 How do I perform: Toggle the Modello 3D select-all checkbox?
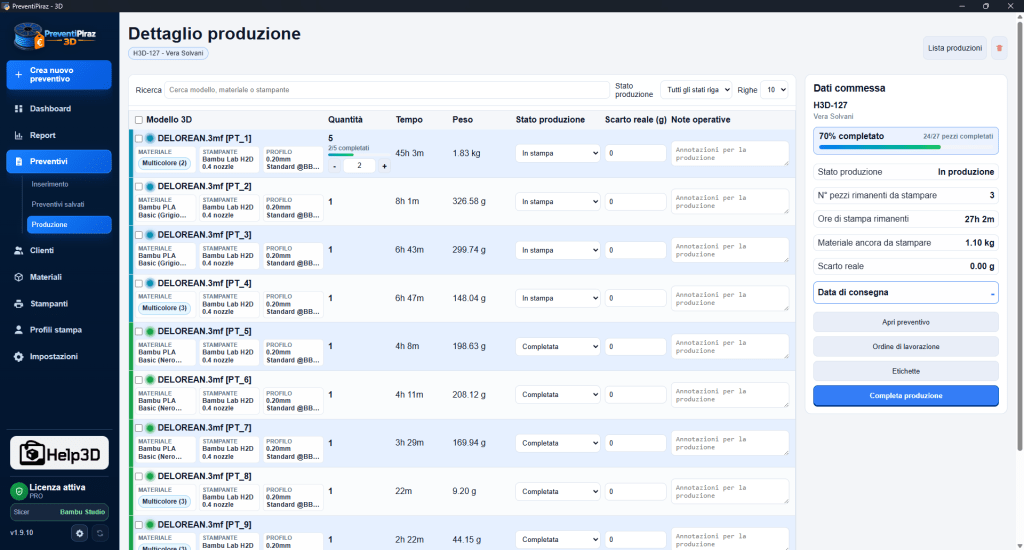pyautogui.click(x=138, y=120)
